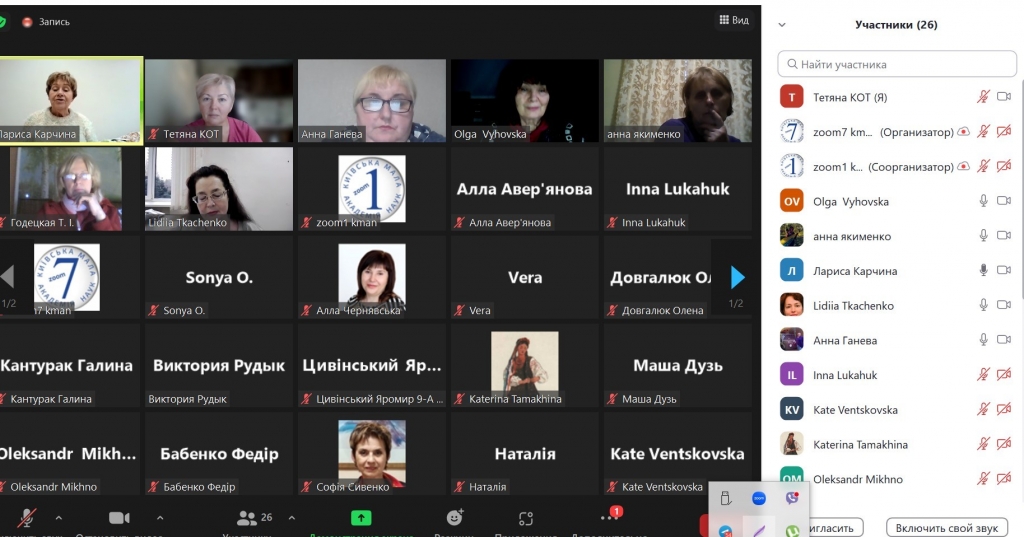Click the muted mic icon in zoom7 organizer row

(x=983, y=132)
